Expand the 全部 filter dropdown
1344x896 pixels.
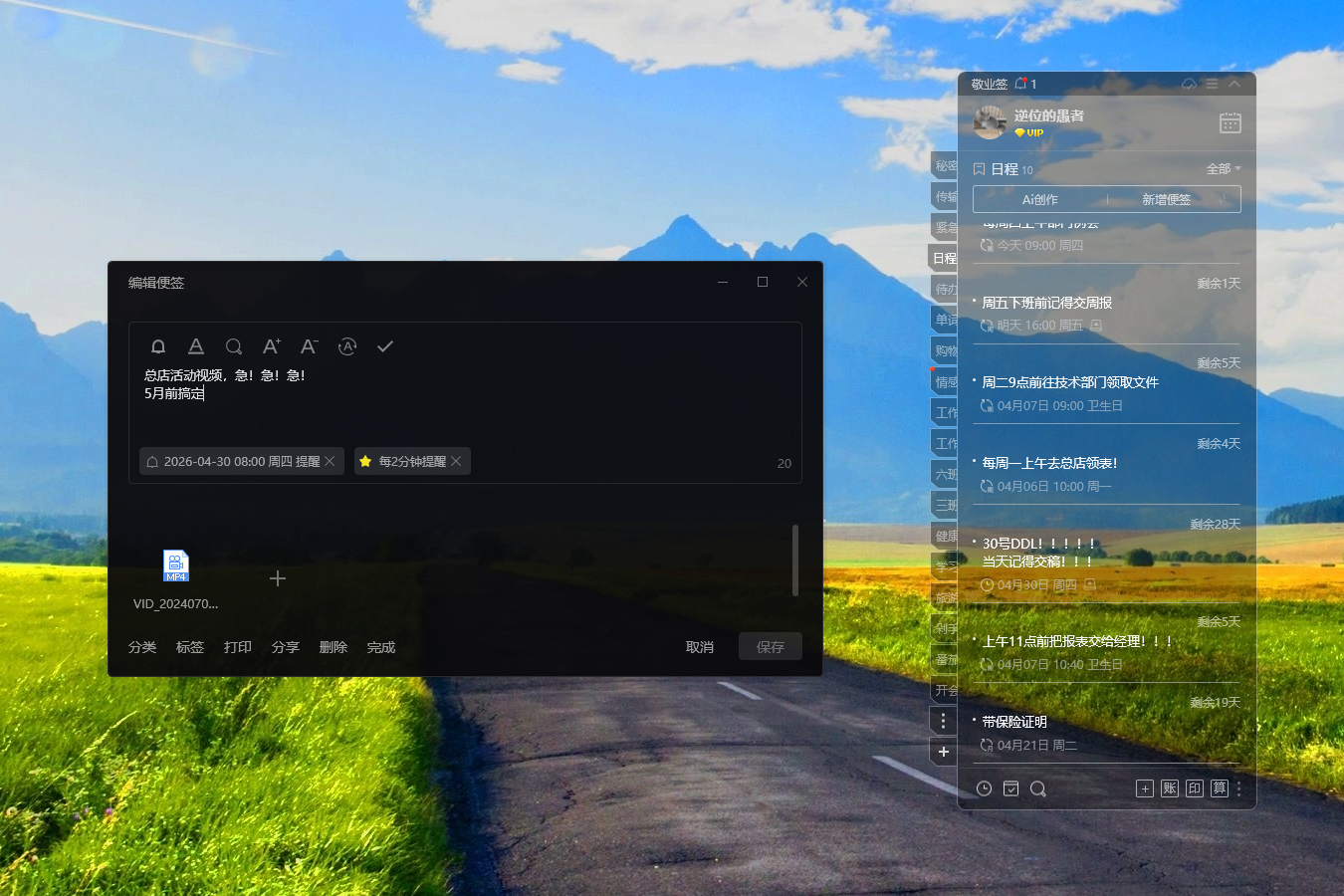coord(1224,169)
